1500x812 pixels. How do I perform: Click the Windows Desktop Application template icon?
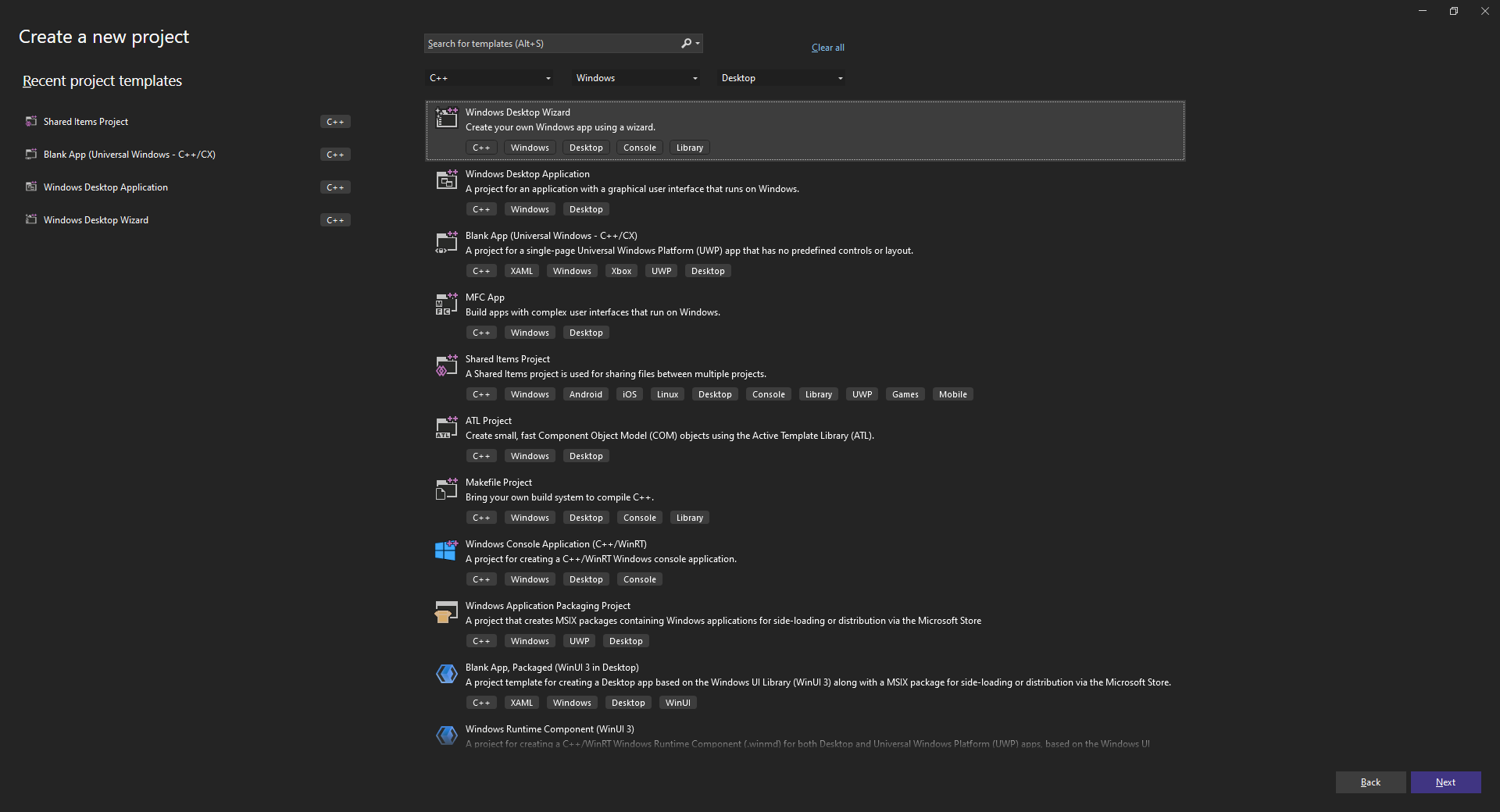(x=446, y=179)
